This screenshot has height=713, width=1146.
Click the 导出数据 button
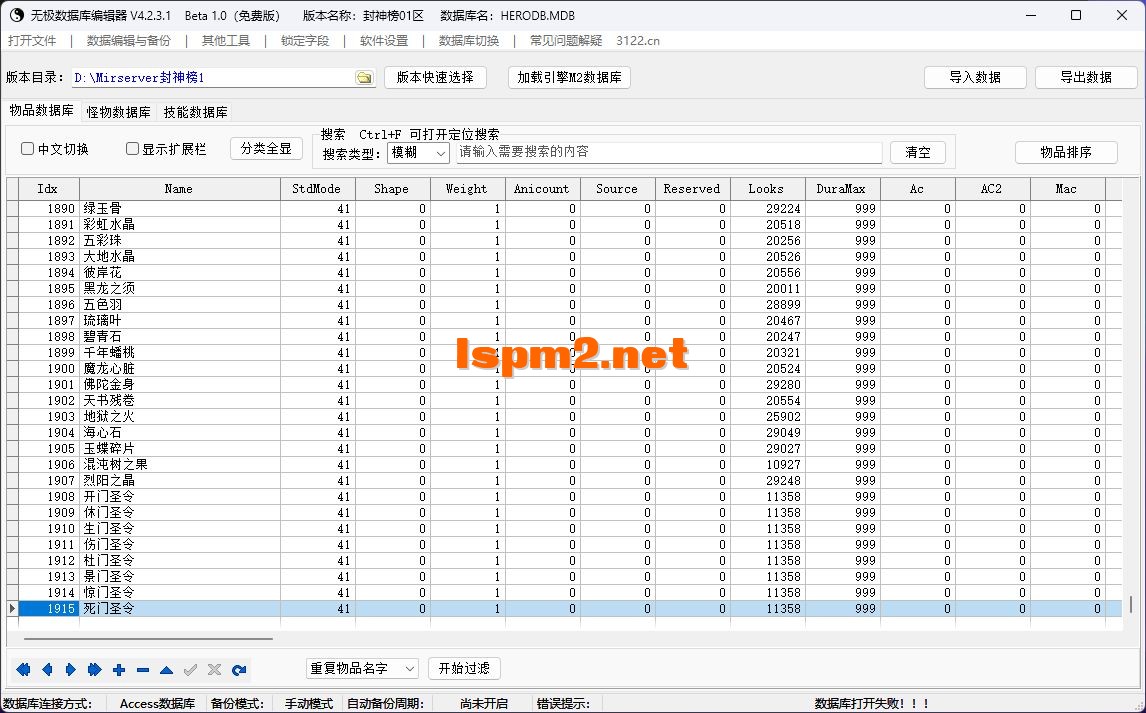click(x=1085, y=76)
